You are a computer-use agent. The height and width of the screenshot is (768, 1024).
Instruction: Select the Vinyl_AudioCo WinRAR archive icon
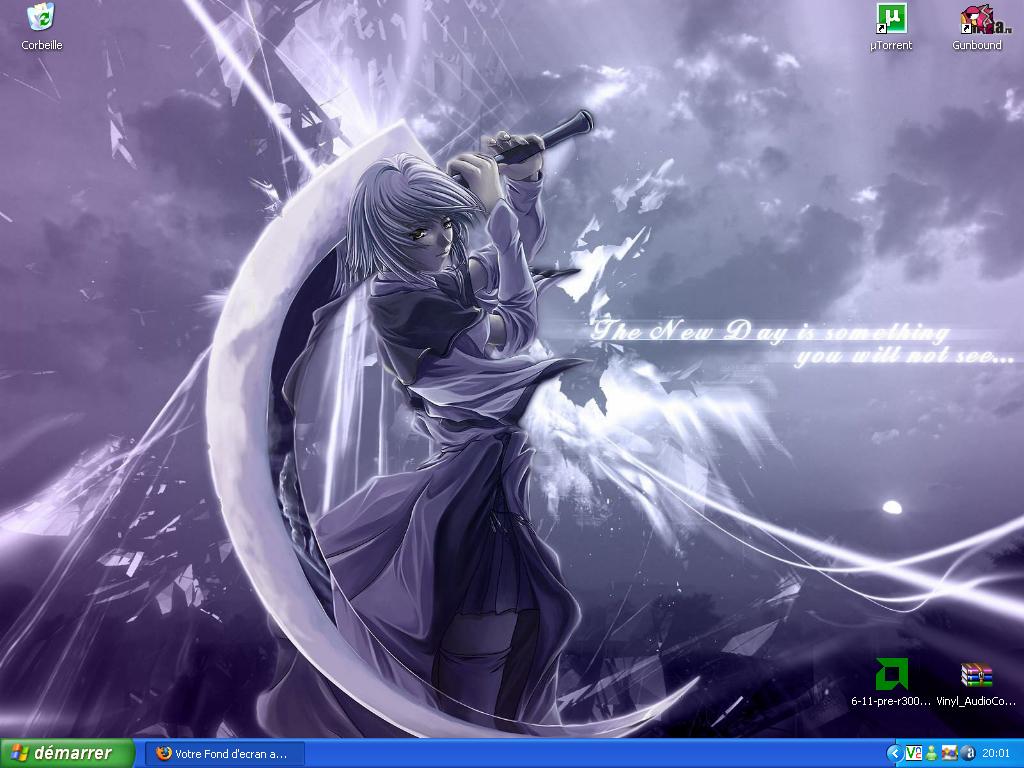pyautogui.click(x=976, y=675)
